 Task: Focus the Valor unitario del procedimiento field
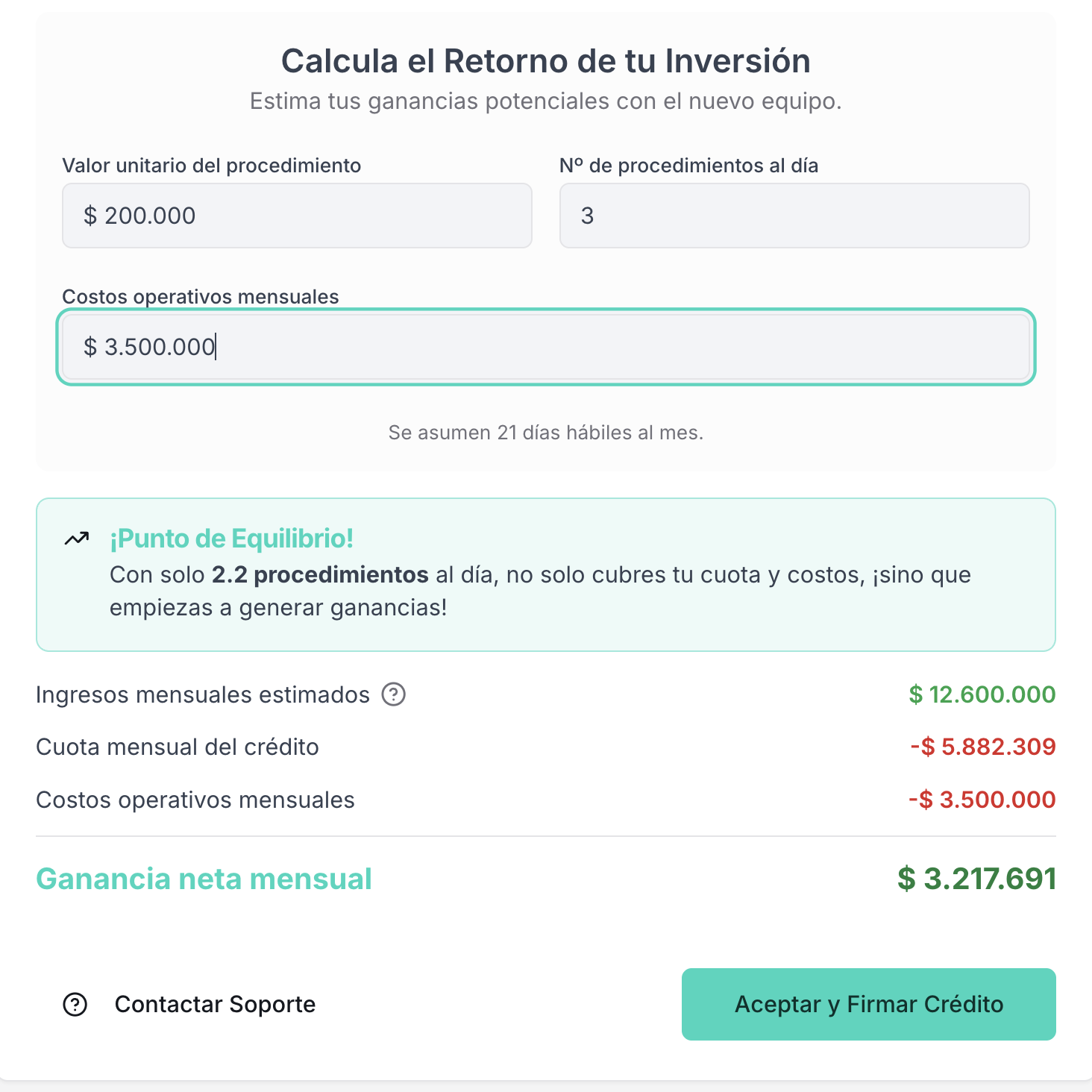click(297, 216)
